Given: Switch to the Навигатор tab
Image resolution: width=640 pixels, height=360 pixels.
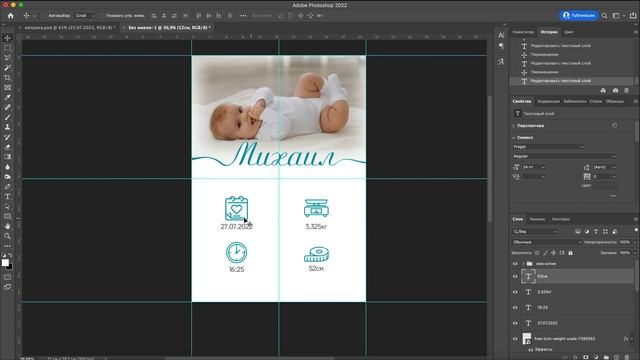Looking at the screenshot, I should 523,32.
